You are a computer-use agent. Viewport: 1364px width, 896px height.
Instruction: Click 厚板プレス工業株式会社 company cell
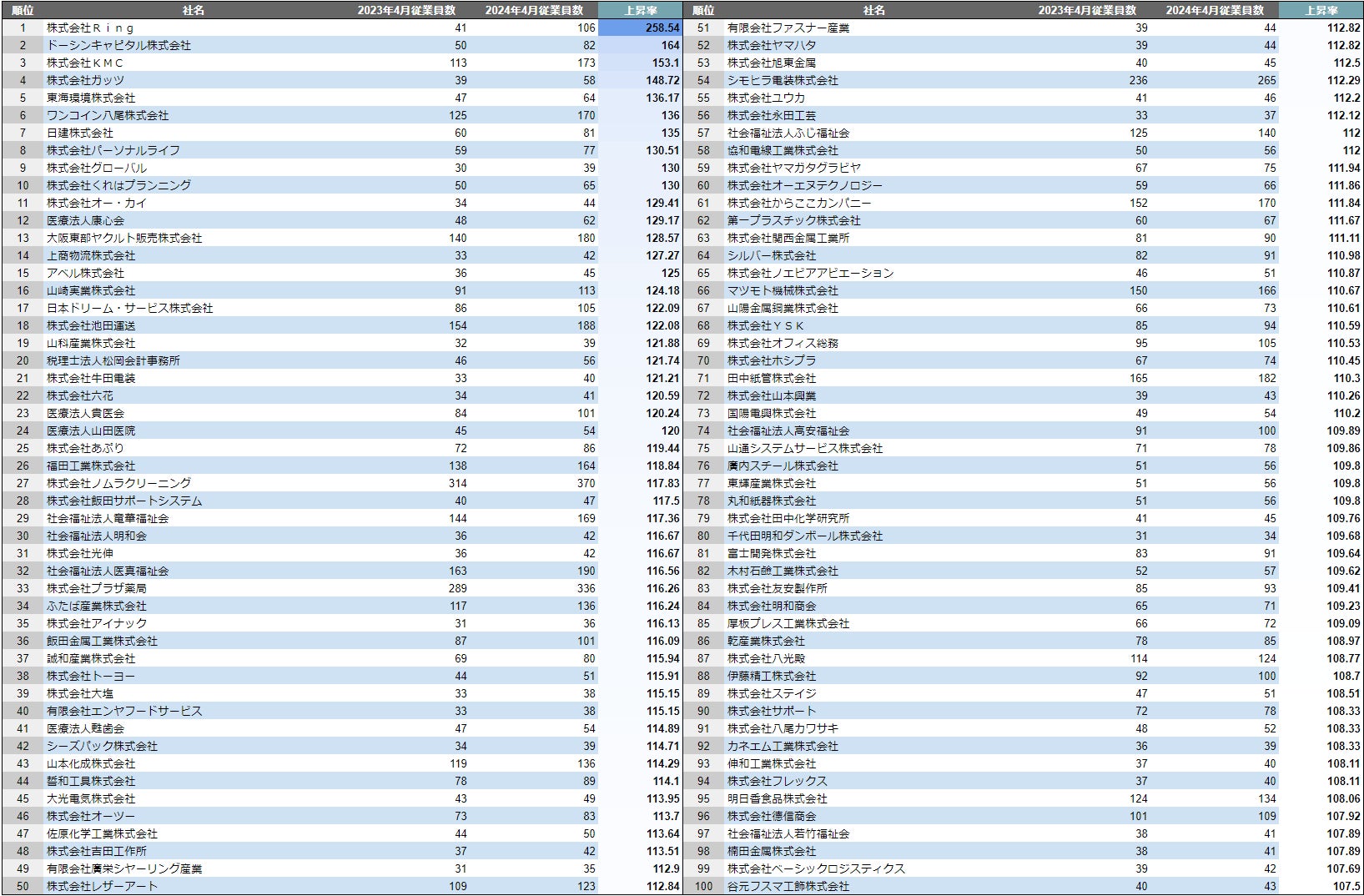(x=788, y=623)
